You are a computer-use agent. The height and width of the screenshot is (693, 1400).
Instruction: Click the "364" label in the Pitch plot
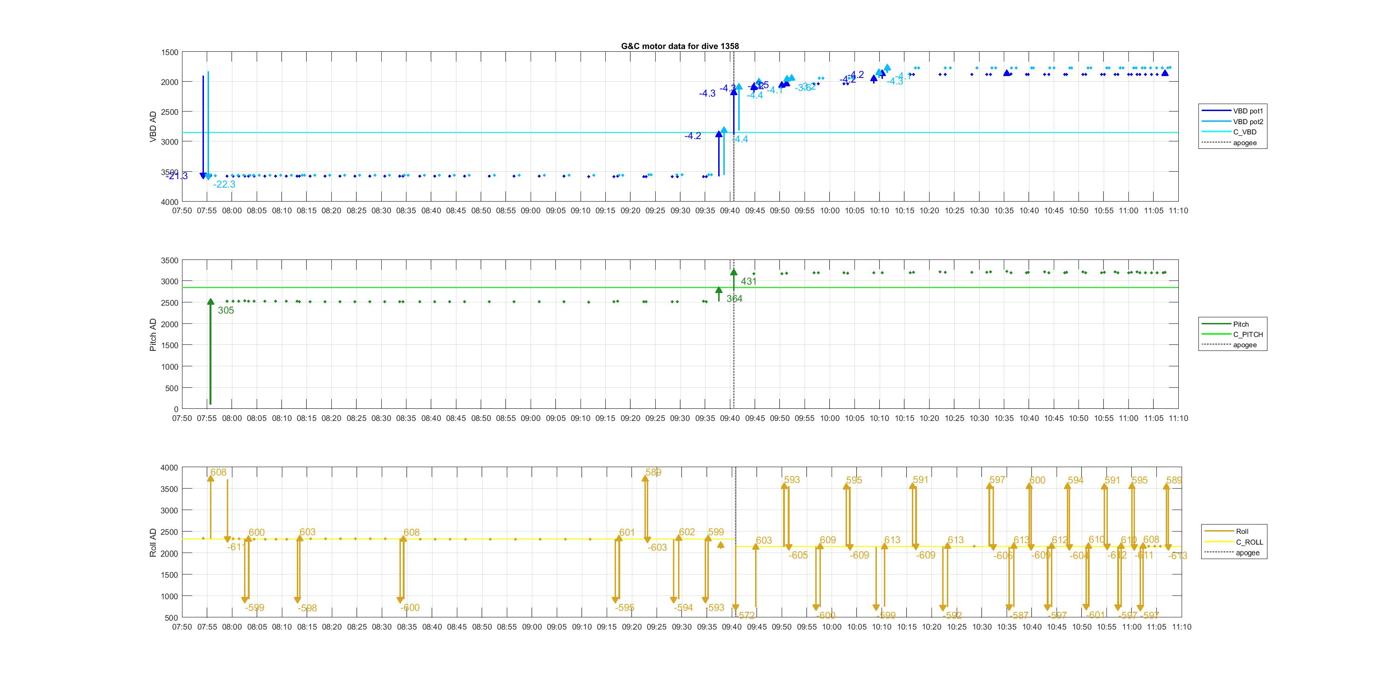735,298
